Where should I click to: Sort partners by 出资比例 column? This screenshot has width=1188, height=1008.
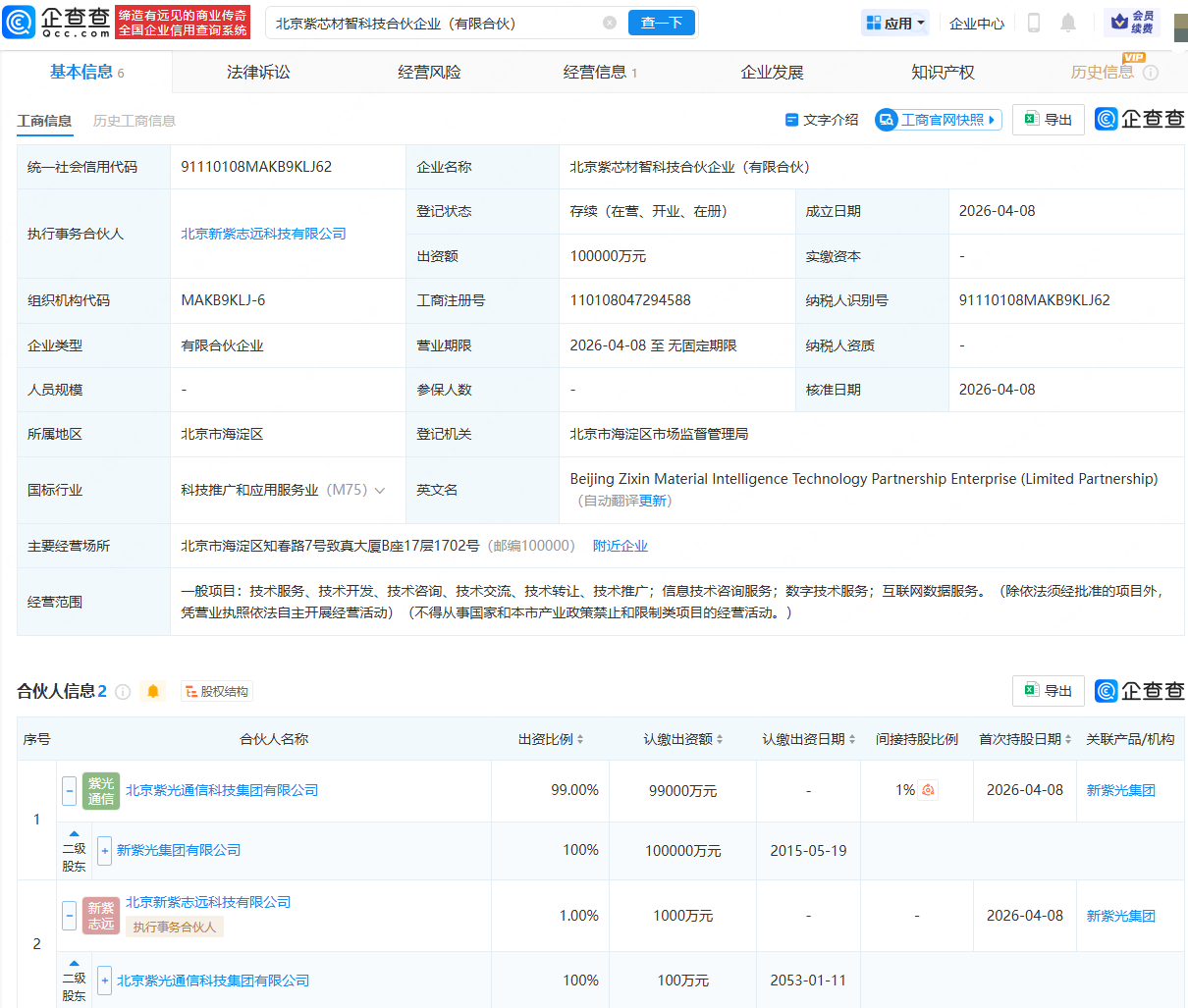pos(551,739)
